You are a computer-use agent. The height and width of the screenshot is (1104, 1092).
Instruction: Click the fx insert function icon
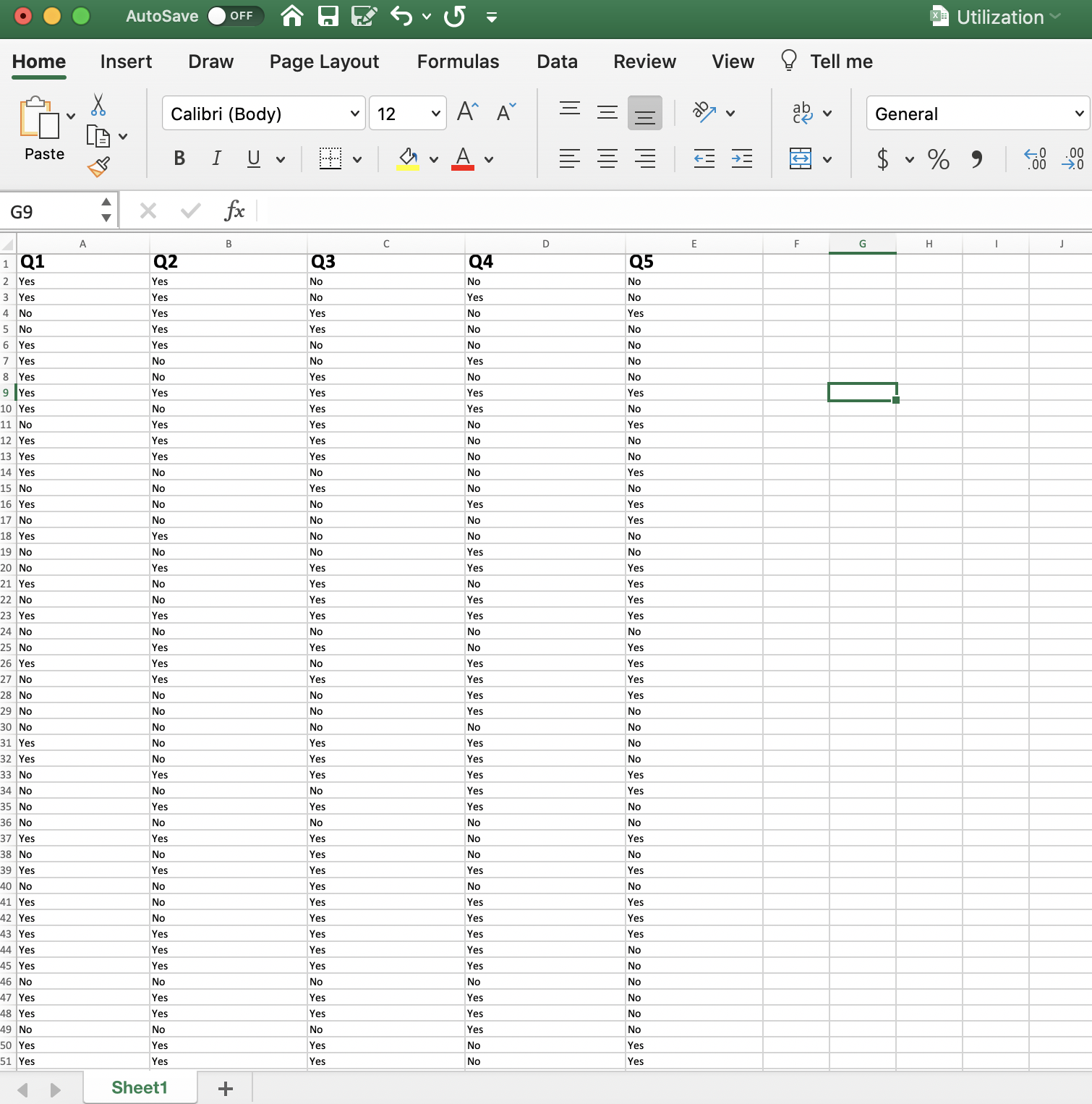point(234,211)
